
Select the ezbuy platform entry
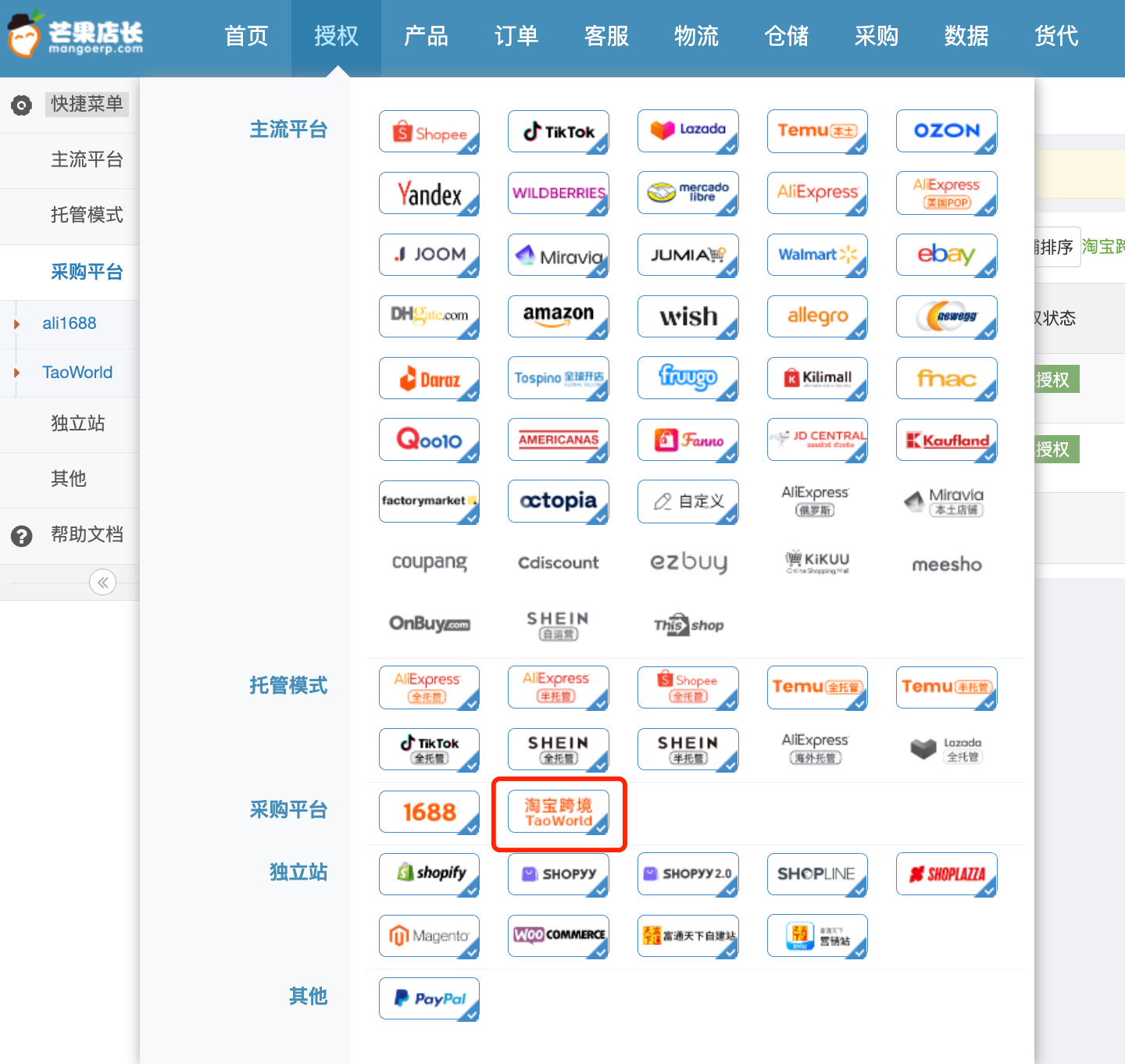click(x=688, y=562)
